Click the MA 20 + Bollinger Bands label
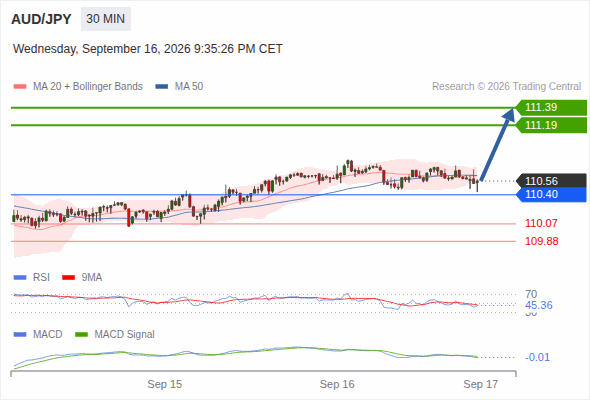590x400 pixels. [x=88, y=87]
